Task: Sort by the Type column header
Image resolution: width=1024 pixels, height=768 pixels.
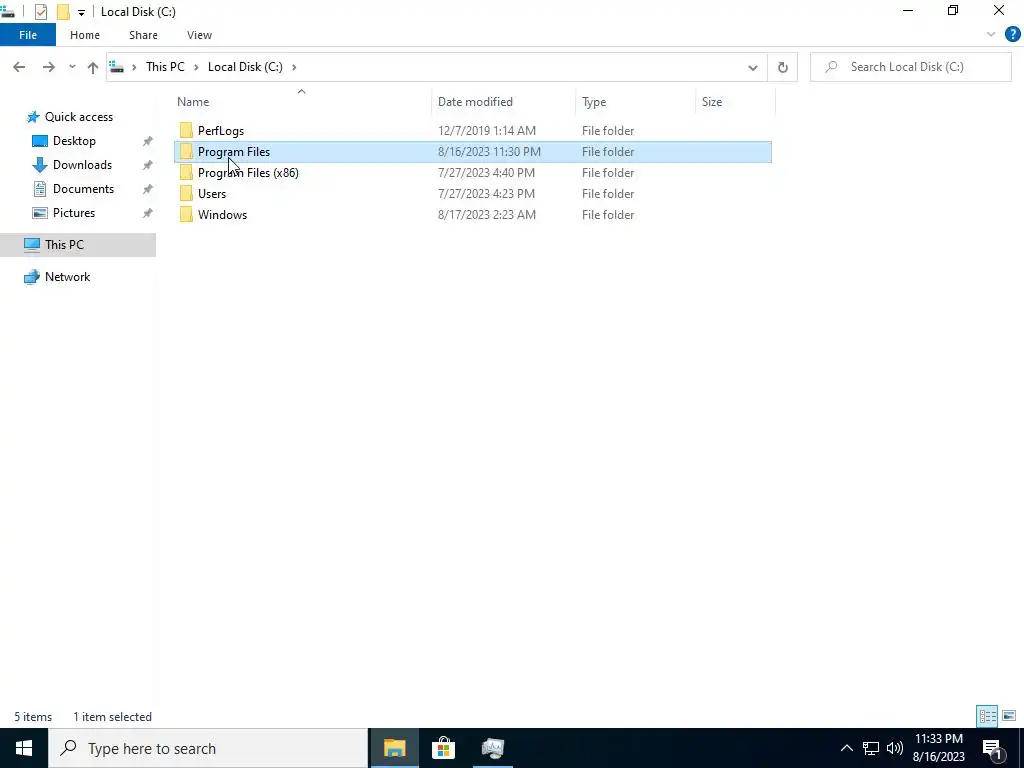Action: (x=635, y=102)
